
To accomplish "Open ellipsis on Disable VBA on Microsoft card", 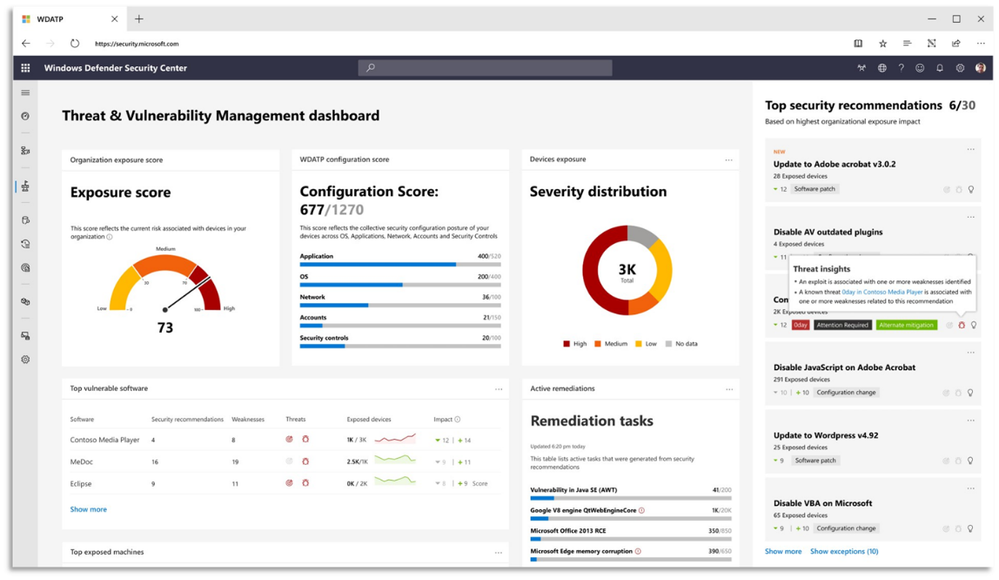I will (971, 489).
